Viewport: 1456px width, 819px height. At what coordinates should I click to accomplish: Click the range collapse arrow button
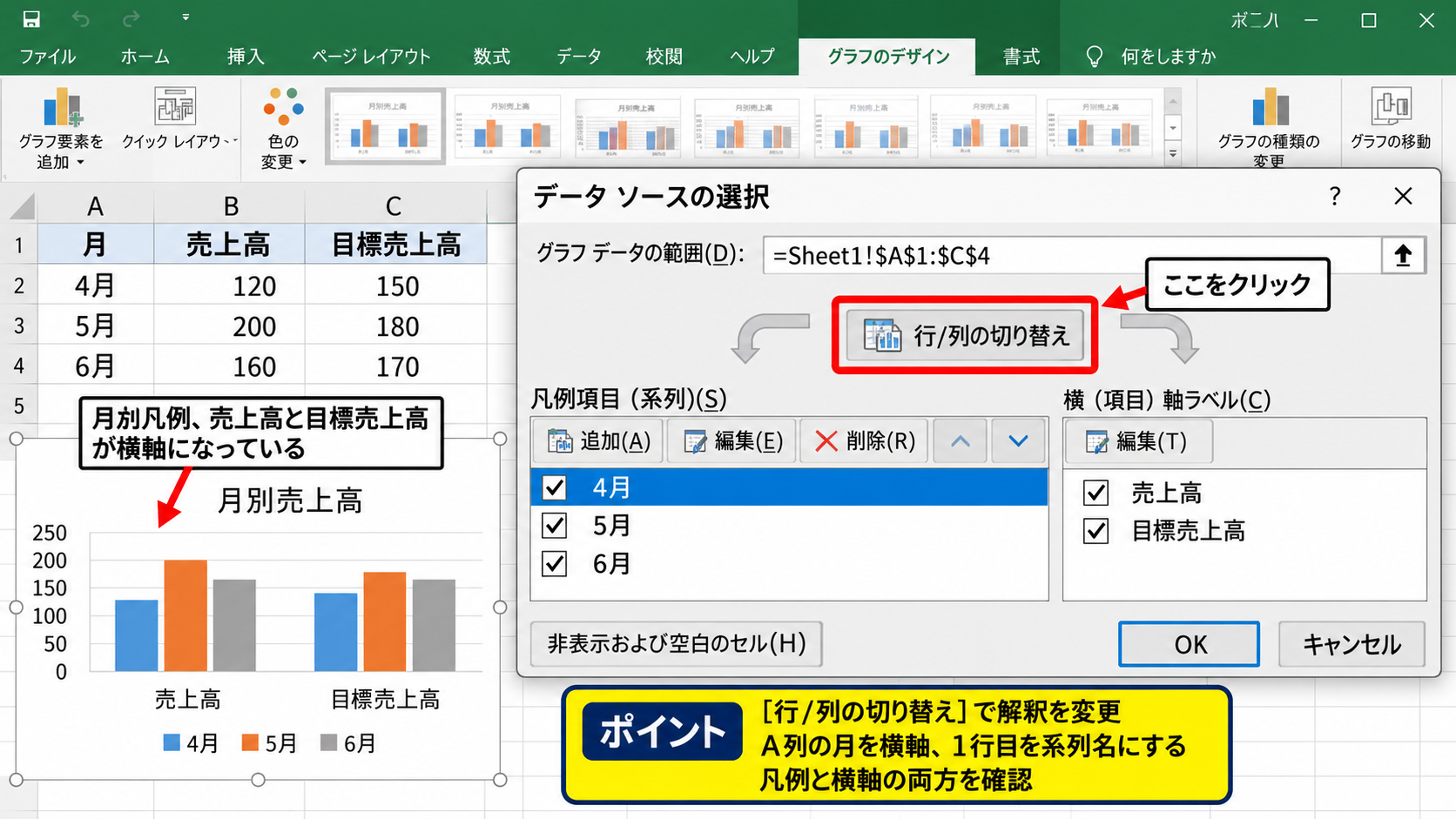click(1403, 256)
